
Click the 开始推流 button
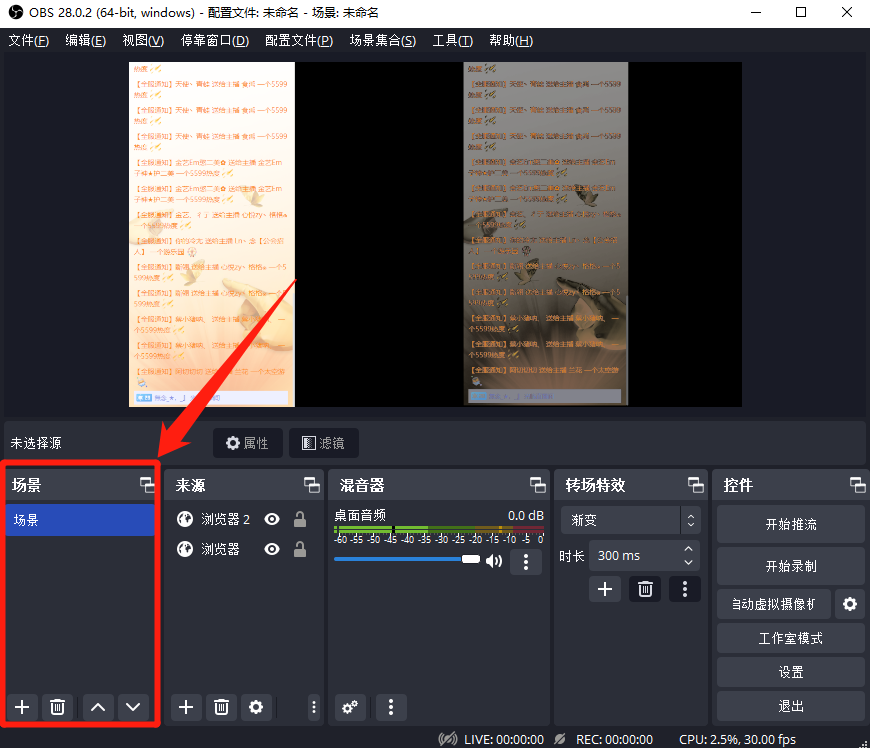coord(790,524)
